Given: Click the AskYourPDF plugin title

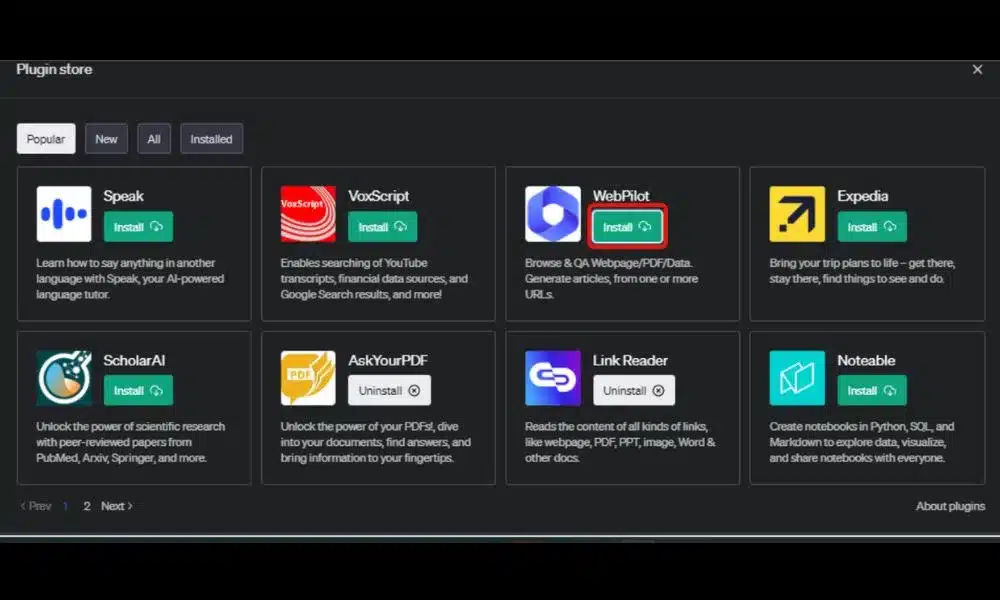Looking at the screenshot, I should tap(388, 360).
